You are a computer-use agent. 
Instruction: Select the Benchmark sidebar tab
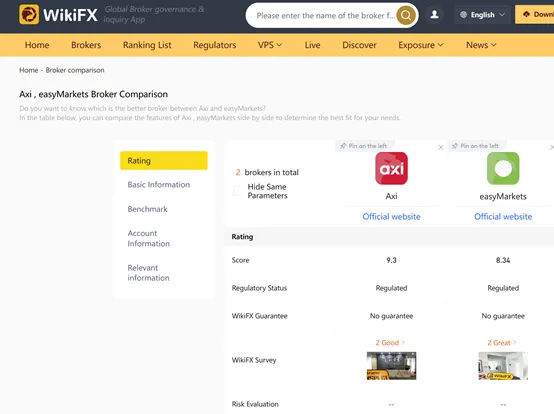point(147,209)
